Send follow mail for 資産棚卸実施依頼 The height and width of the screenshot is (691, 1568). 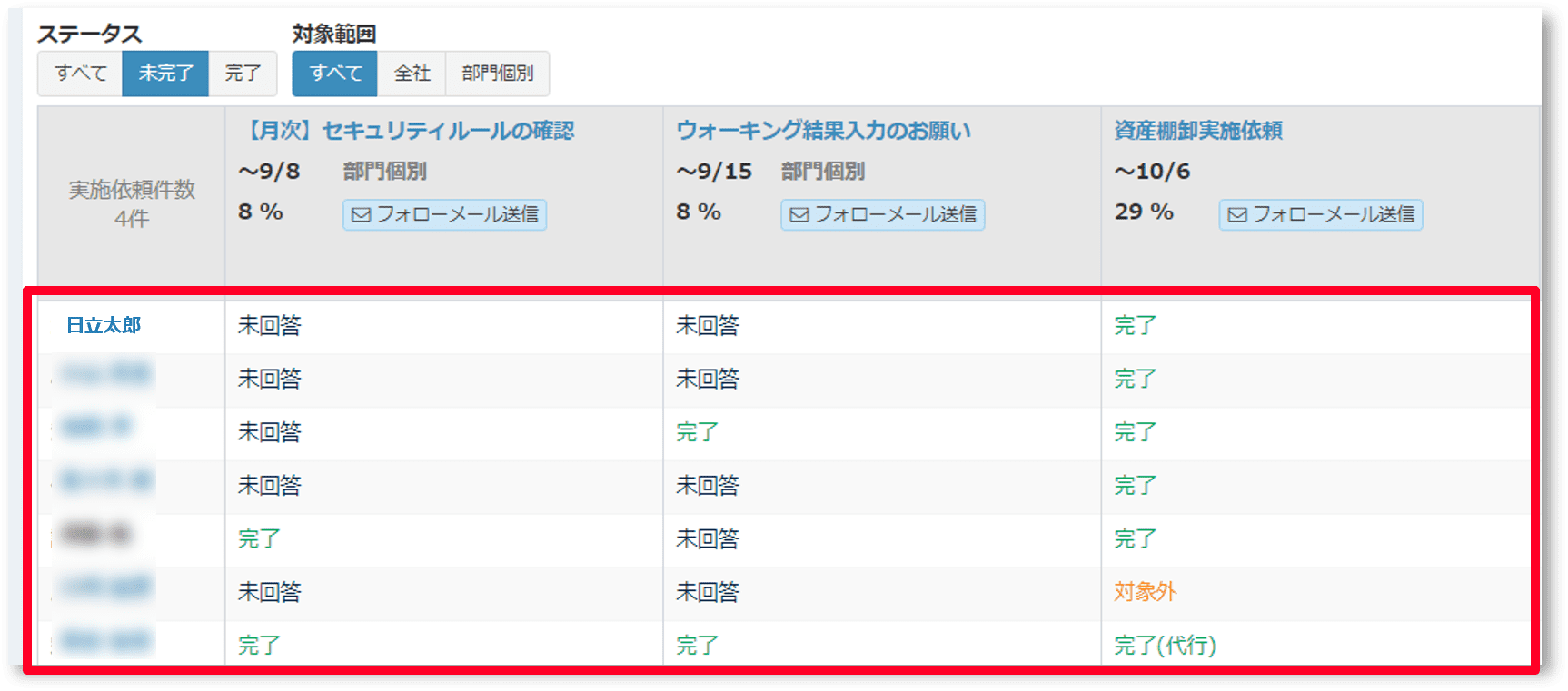click(1321, 215)
